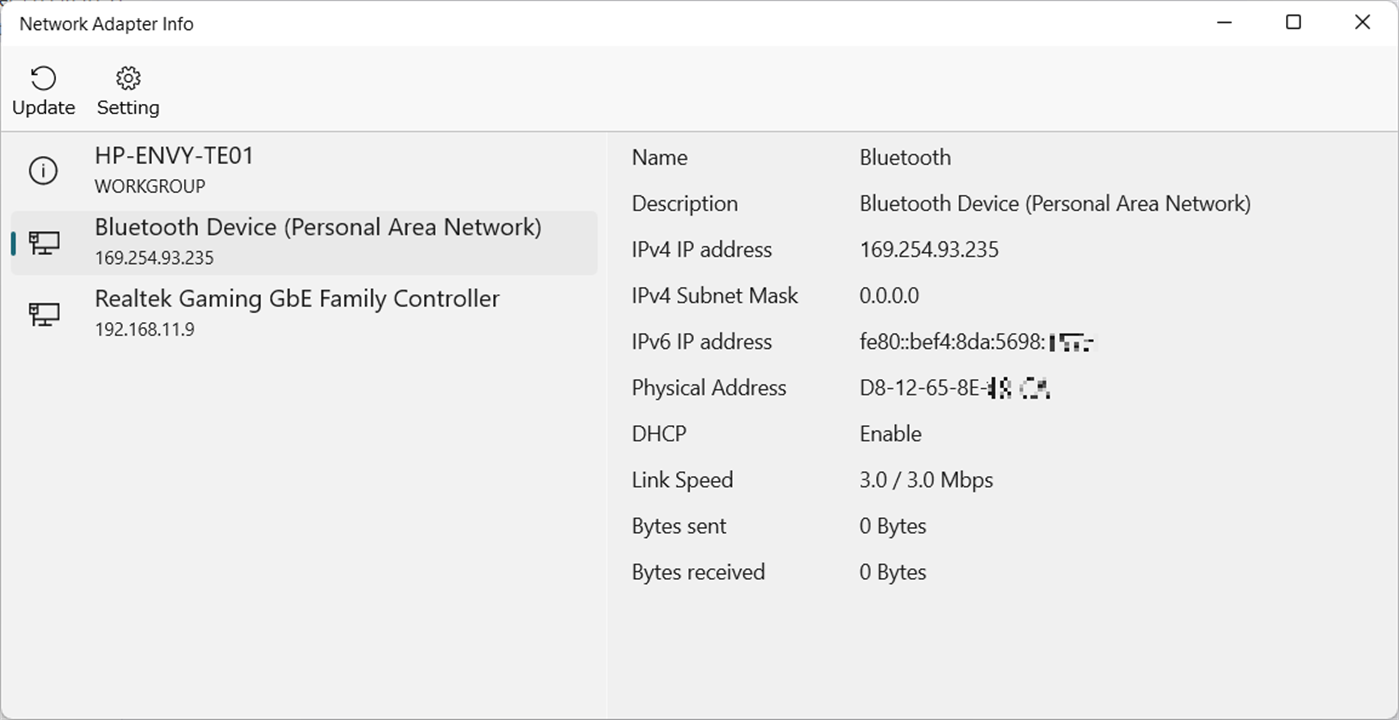Click the network adapter icon for Realtek controller

[x=42, y=313]
